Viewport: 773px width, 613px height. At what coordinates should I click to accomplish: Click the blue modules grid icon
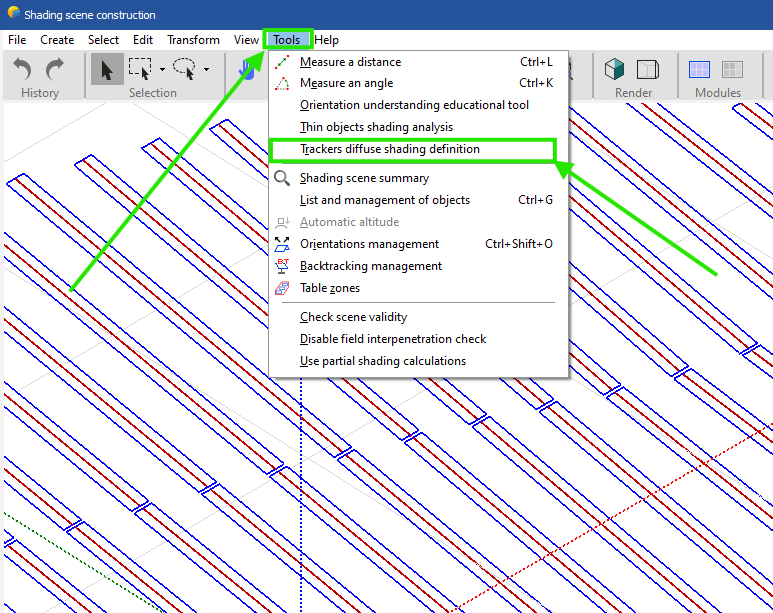click(699, 70)
